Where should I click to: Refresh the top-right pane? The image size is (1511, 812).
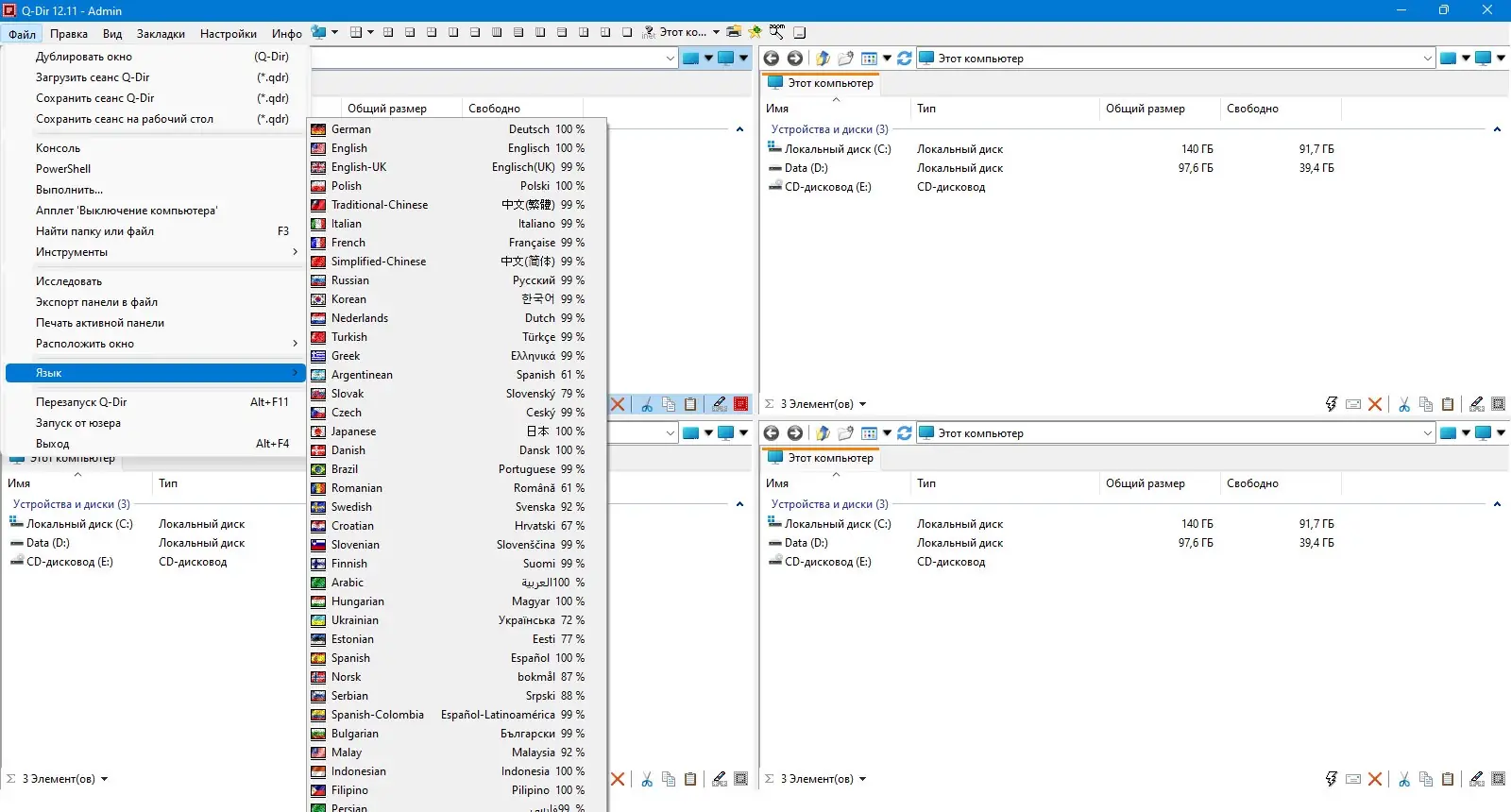click(905, 59)
